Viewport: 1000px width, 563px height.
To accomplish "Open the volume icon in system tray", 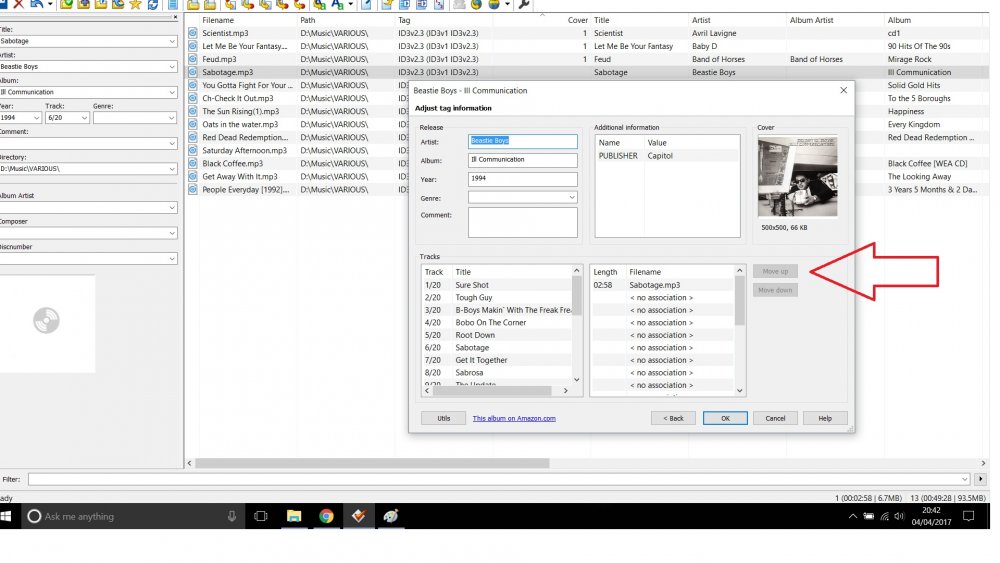I will point(899,516).
